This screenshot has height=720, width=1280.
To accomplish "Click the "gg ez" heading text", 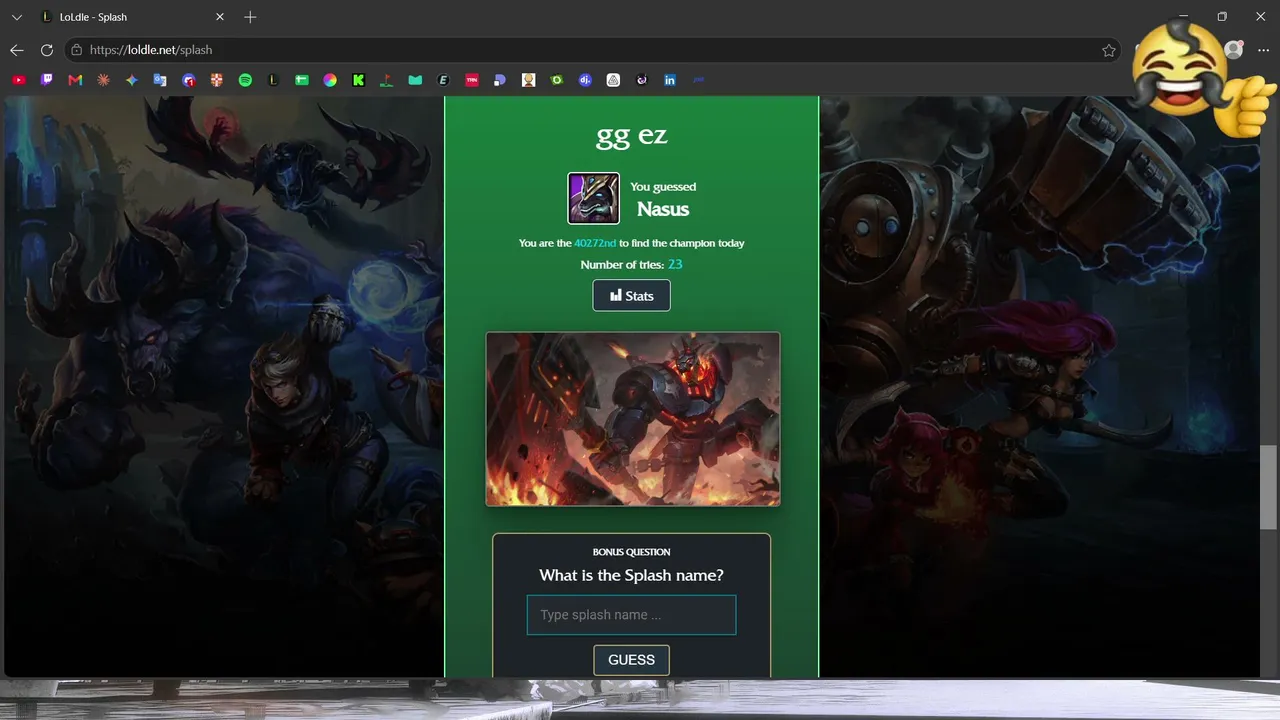I will click(x=631, y=135).
